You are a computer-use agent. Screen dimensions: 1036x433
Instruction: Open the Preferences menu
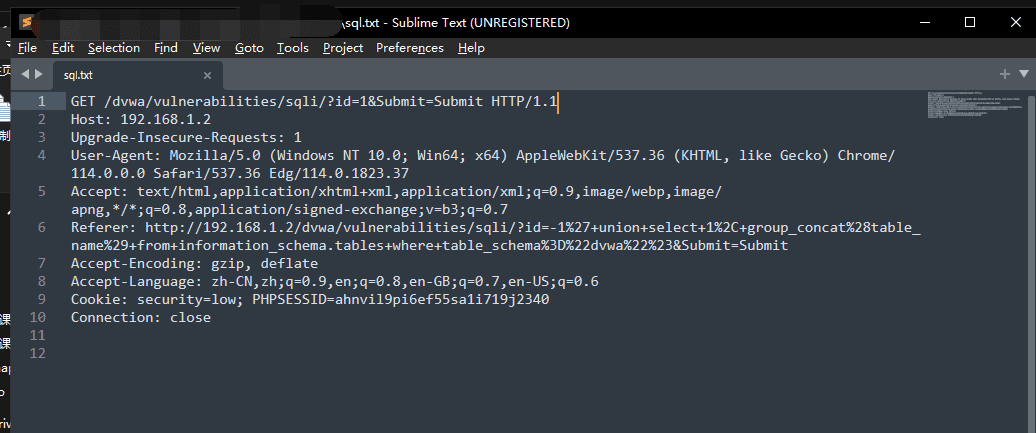click(x=410, y=47)
